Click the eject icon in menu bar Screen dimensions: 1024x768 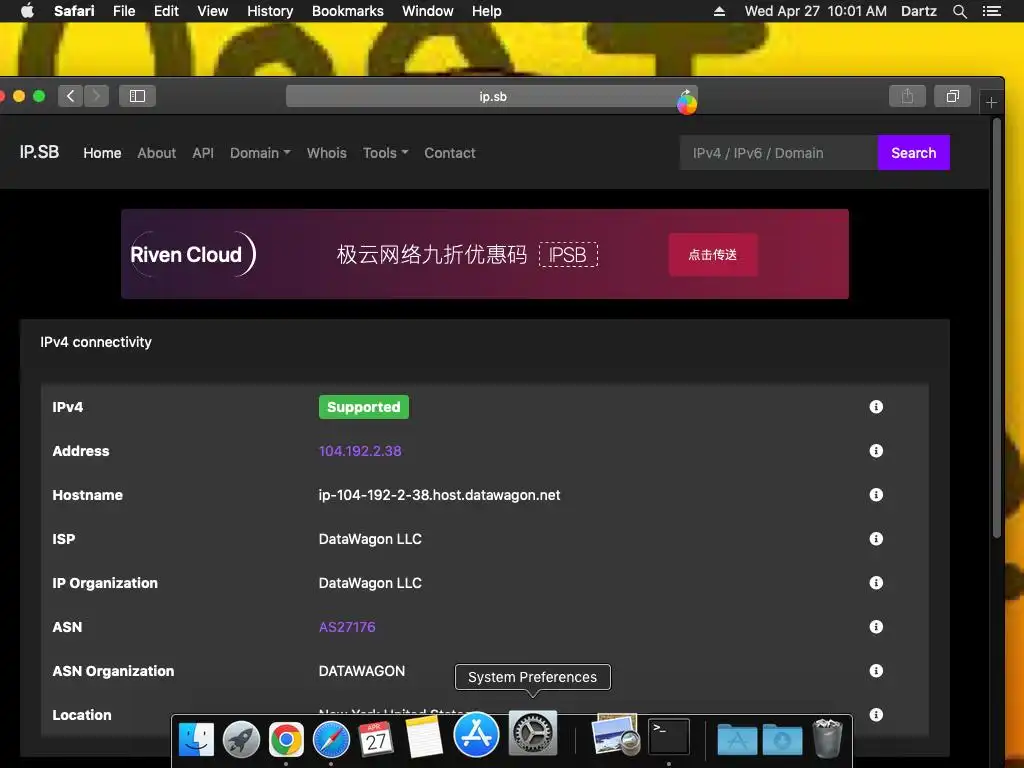(x=719, y=11)
